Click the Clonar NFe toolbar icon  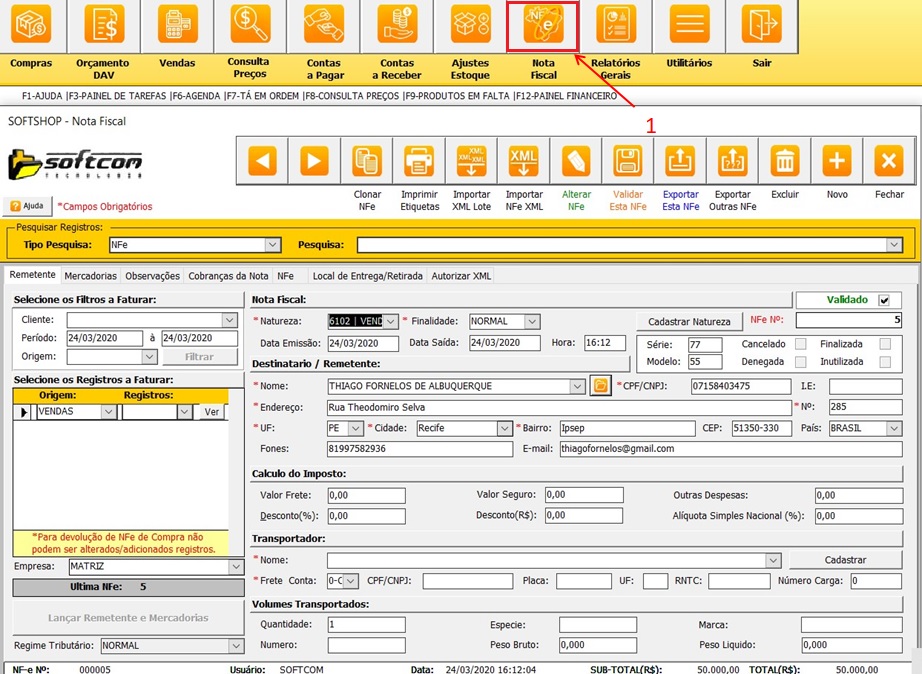point(367,161)
